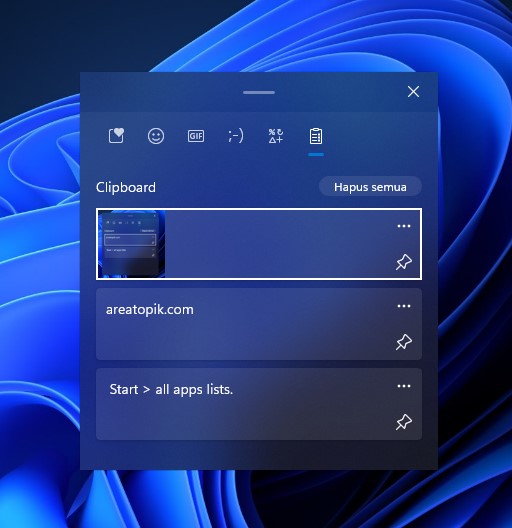This screenshot has height=528, width=512.
Task: Click empty area of screenshot clipboard card
Action: pos(276,244)
